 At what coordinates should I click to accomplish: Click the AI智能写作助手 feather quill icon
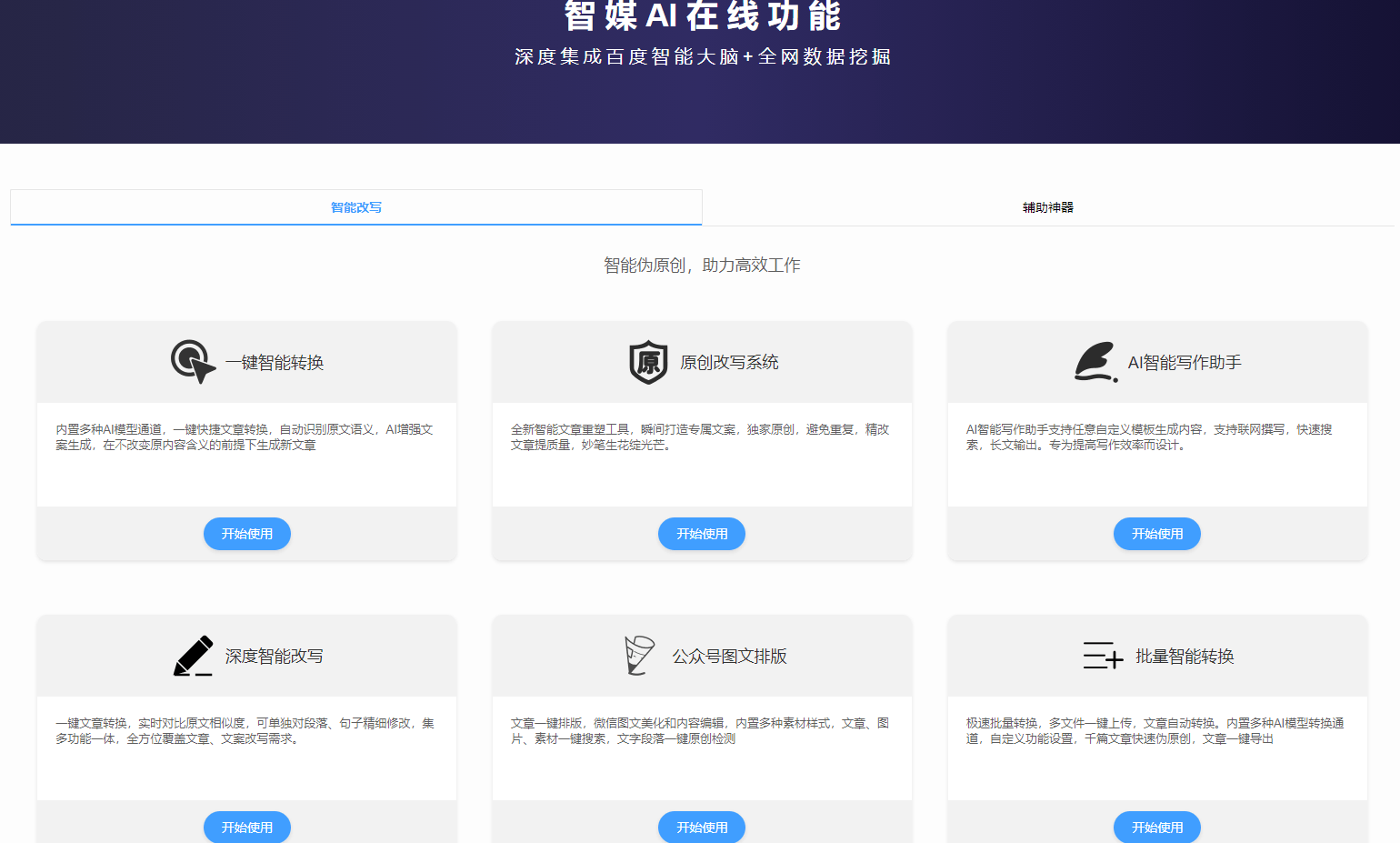(x=1095, y=362)
